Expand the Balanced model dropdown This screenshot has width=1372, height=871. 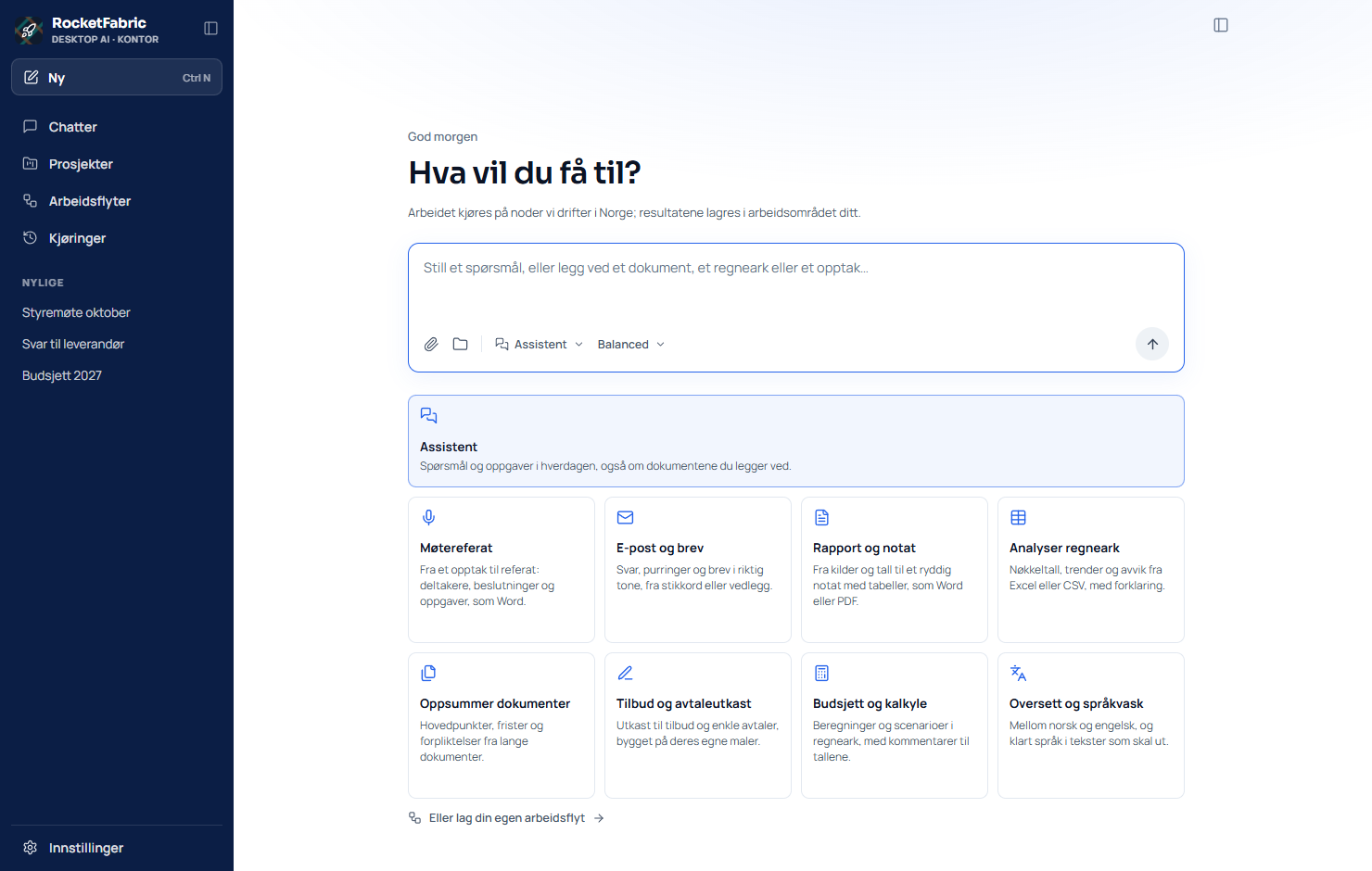click(630, 344)
